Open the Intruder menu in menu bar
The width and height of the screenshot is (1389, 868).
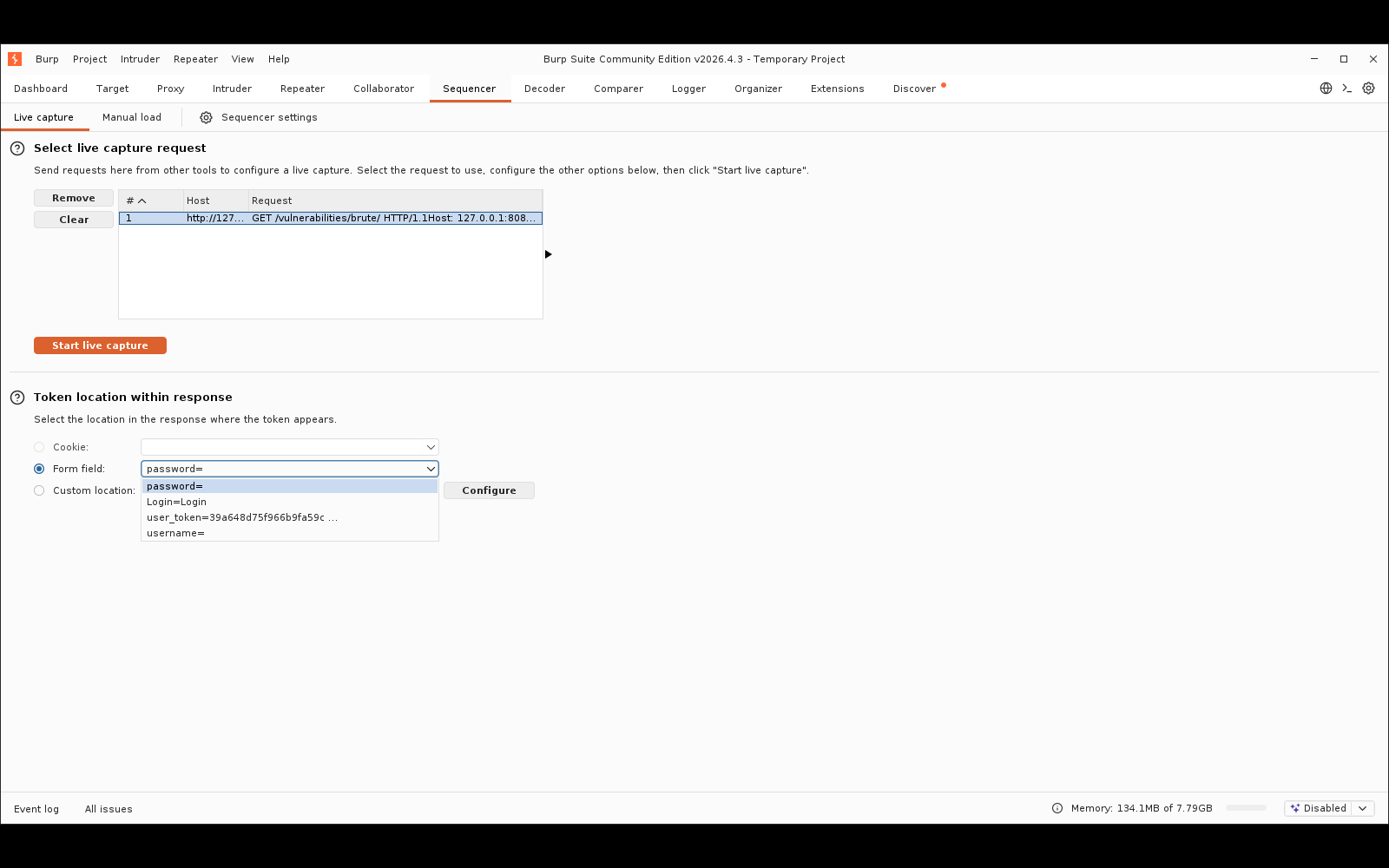coord(140,59)
